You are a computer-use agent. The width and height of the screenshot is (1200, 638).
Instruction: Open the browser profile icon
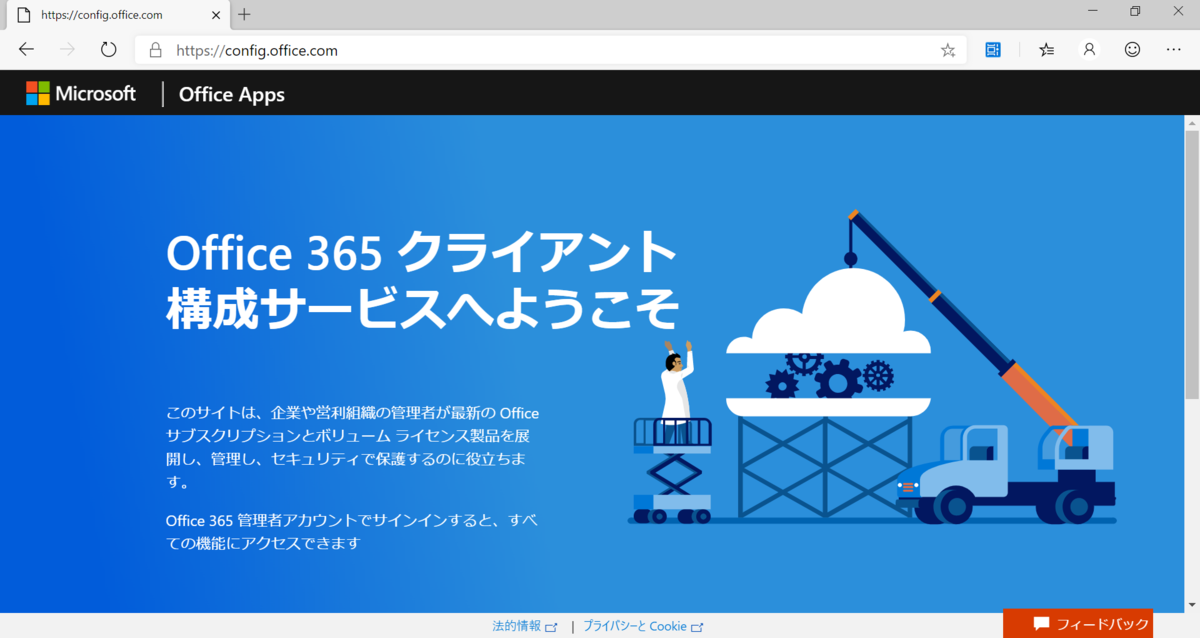pyautogui.click(x=1088, y=49)
